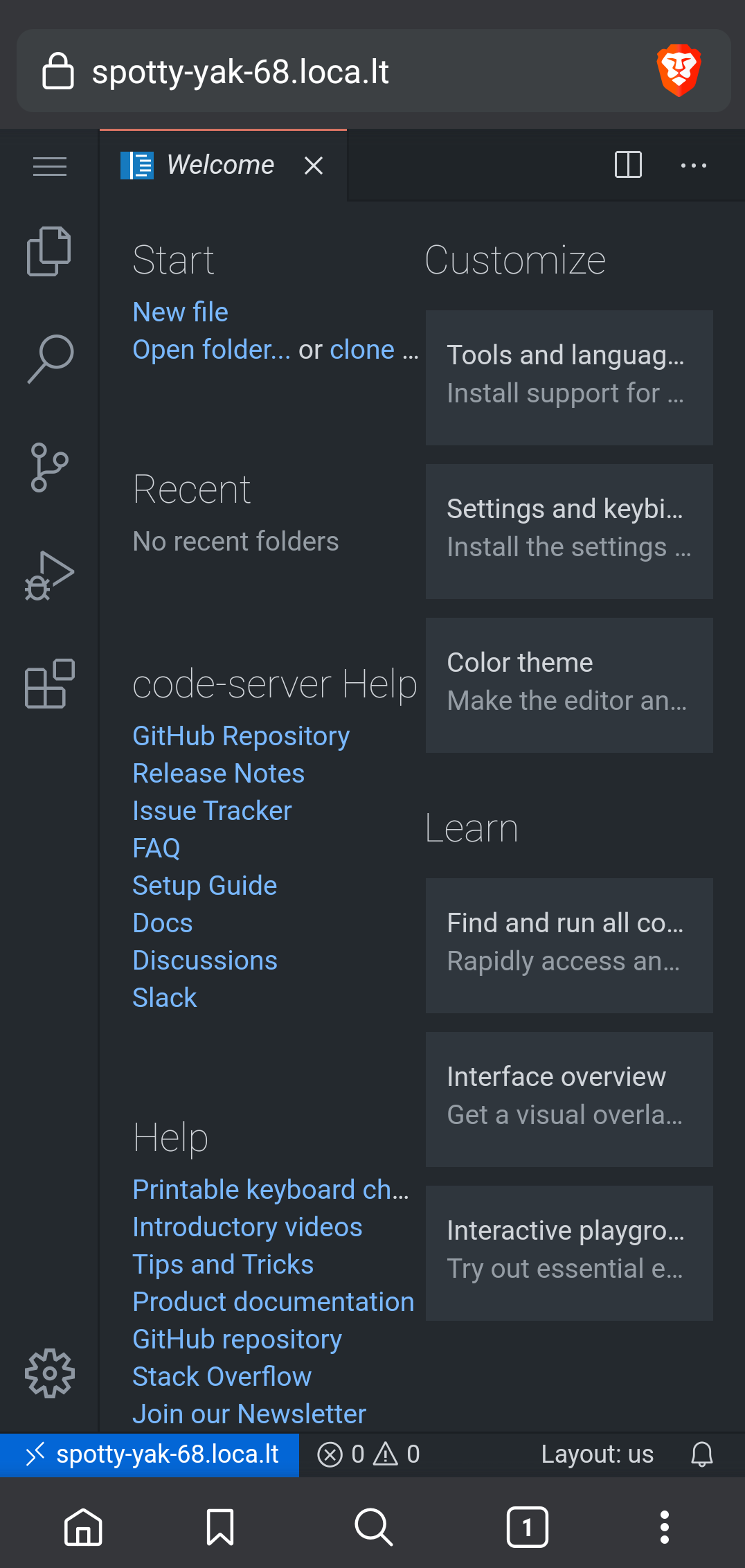This screenshot has height=1568, width=745.
Task: Open the Stack Overflow link
Action: point(222,1377)
